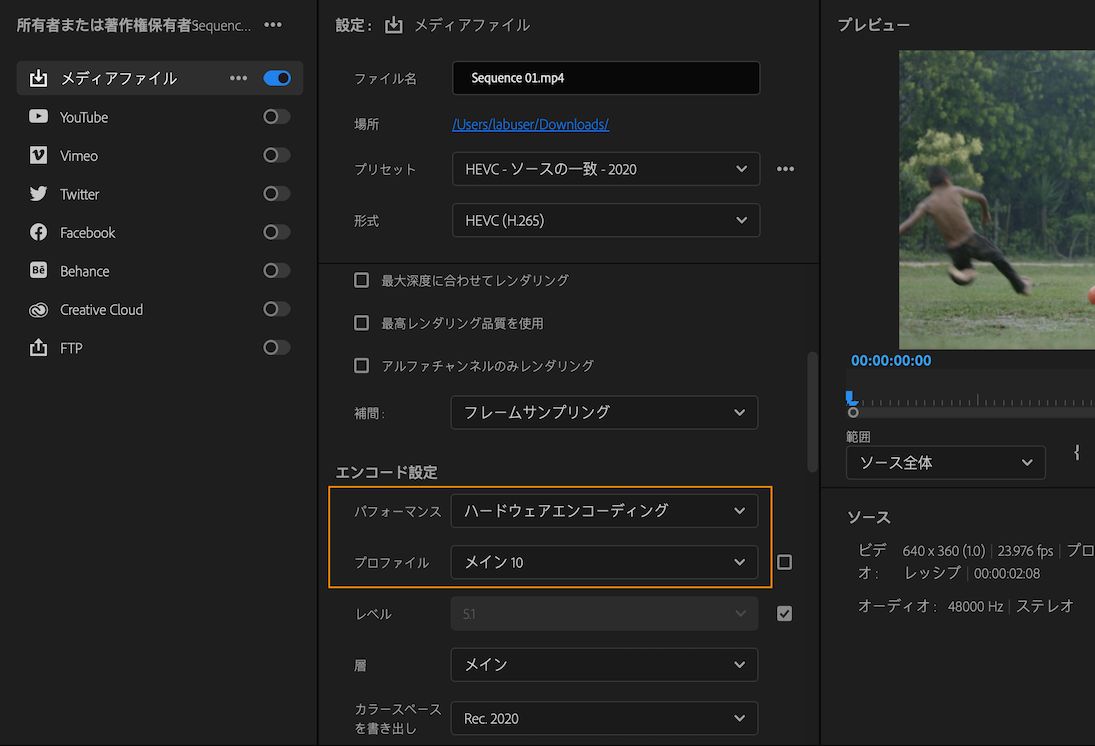Open the 範囲 dropdown ソース全体
This screenshot has width=1095, height=746.
point(946,462)
